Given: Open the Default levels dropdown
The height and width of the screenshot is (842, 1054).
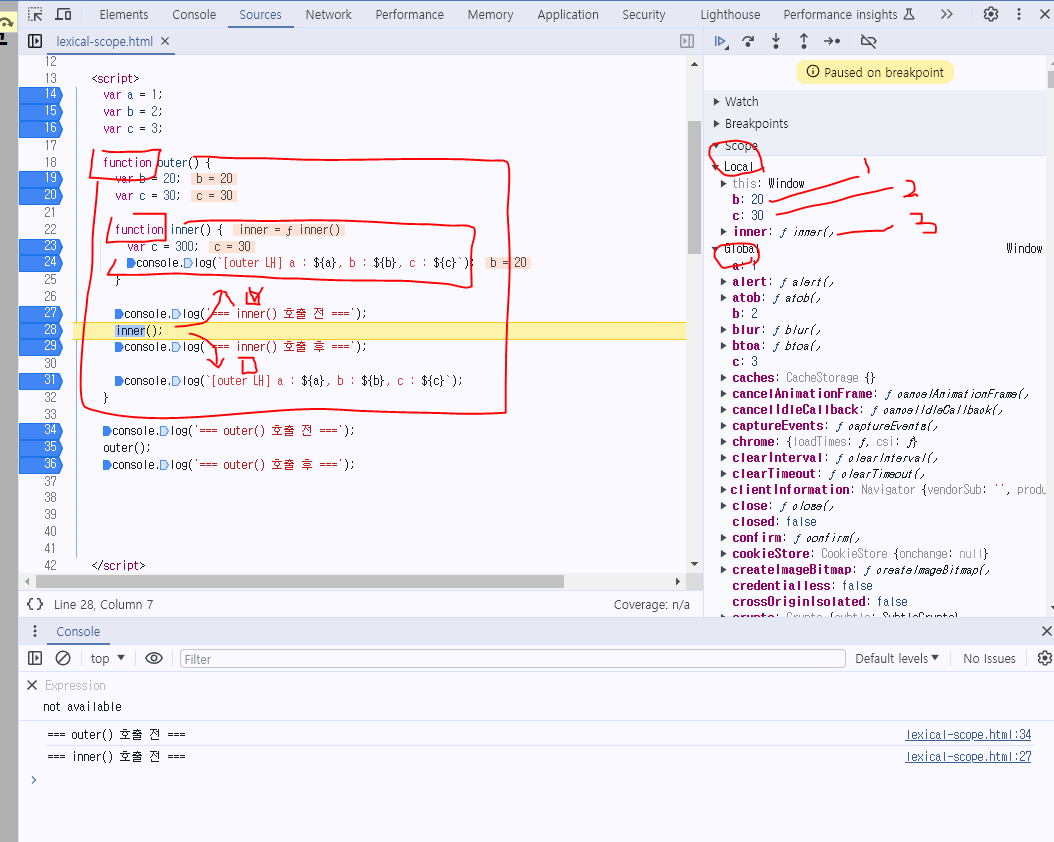Looking at the screenshot, I should (897, 659).
